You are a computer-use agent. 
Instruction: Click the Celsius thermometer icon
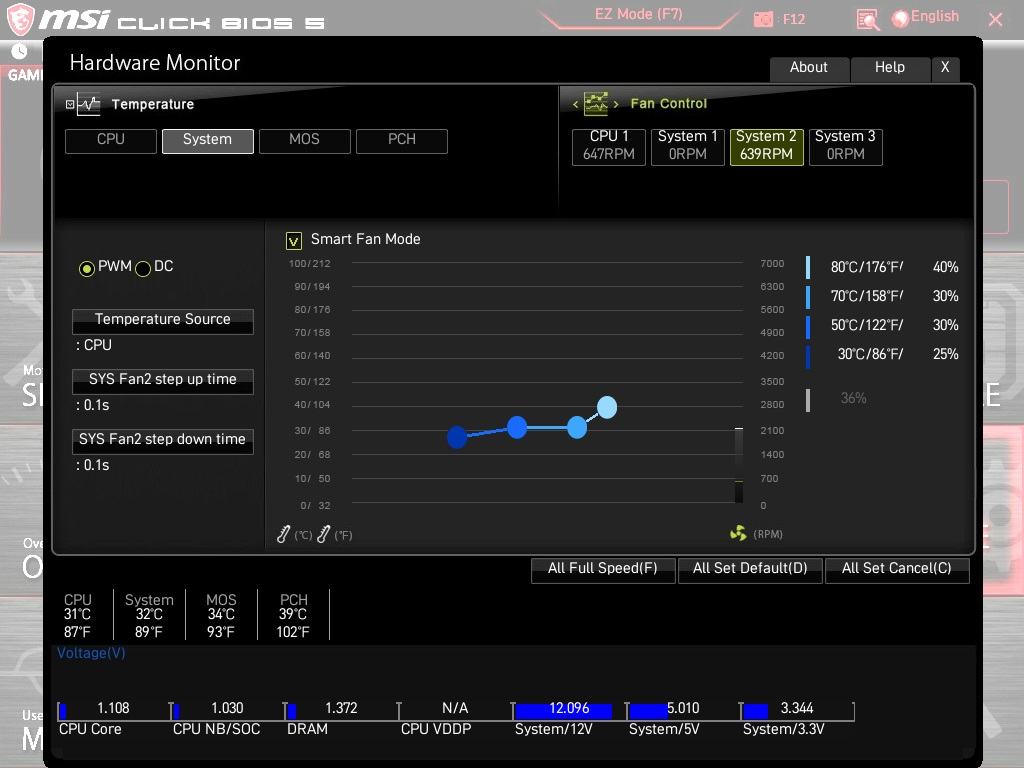[x=283, y=534]
